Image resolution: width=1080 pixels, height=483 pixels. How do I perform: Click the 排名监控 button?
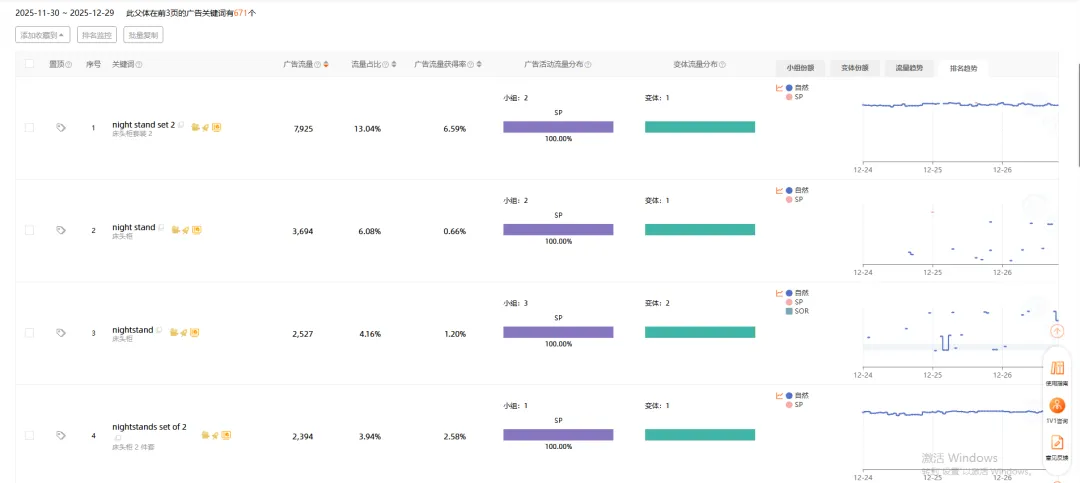coord(97,35)
